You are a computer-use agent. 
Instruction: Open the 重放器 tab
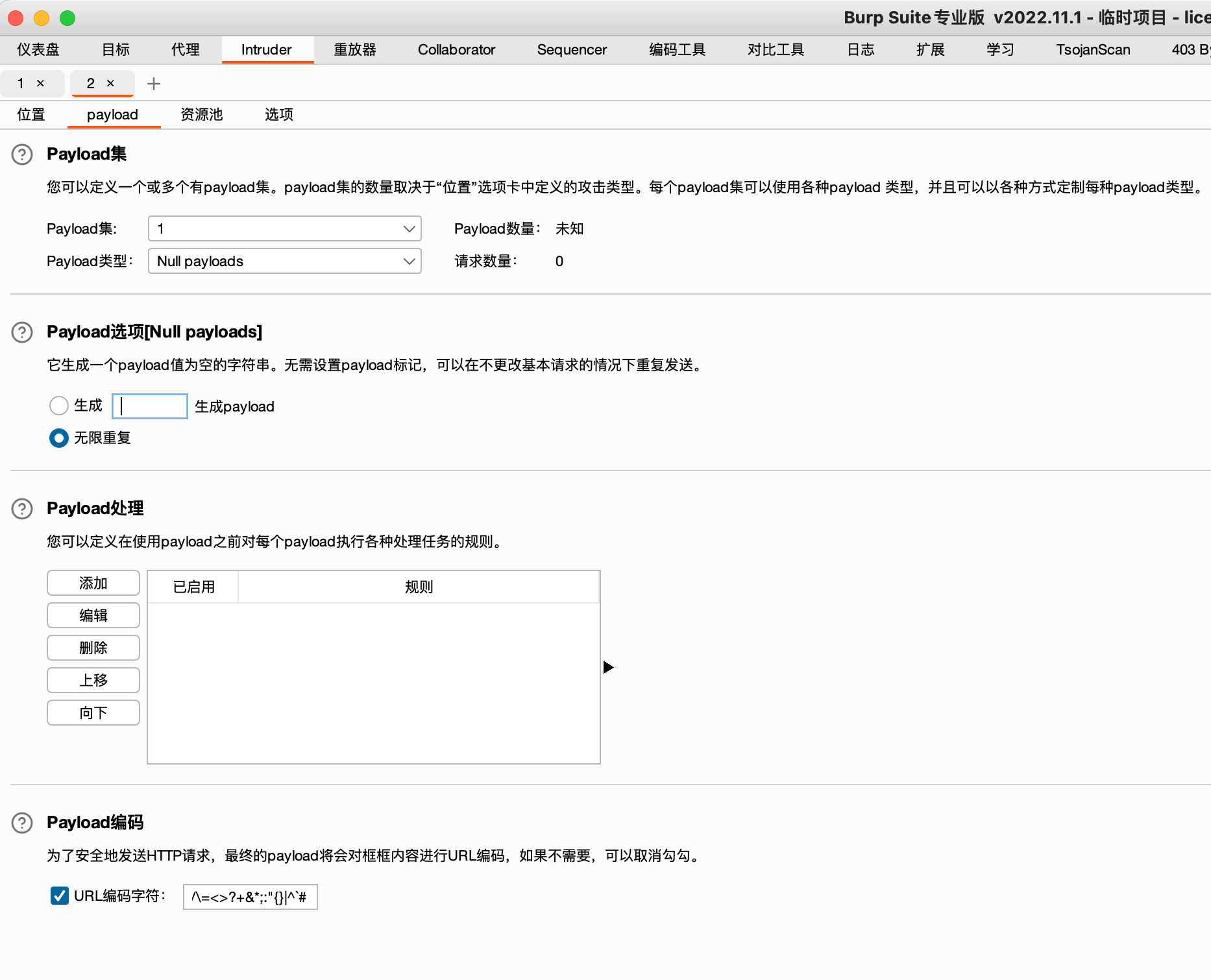[x=355, y=50]
